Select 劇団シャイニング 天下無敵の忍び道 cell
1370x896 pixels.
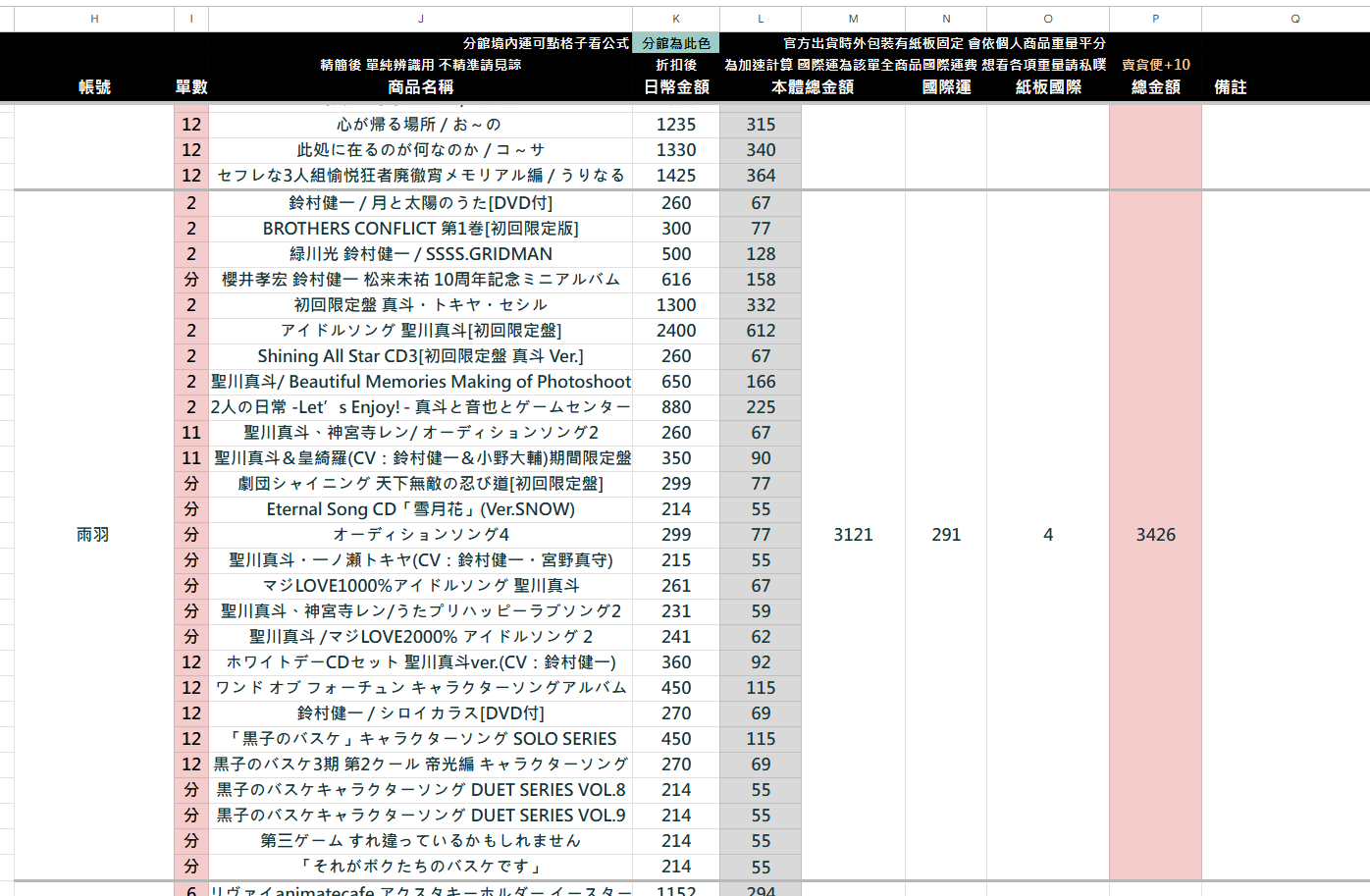tap(421, 484)
